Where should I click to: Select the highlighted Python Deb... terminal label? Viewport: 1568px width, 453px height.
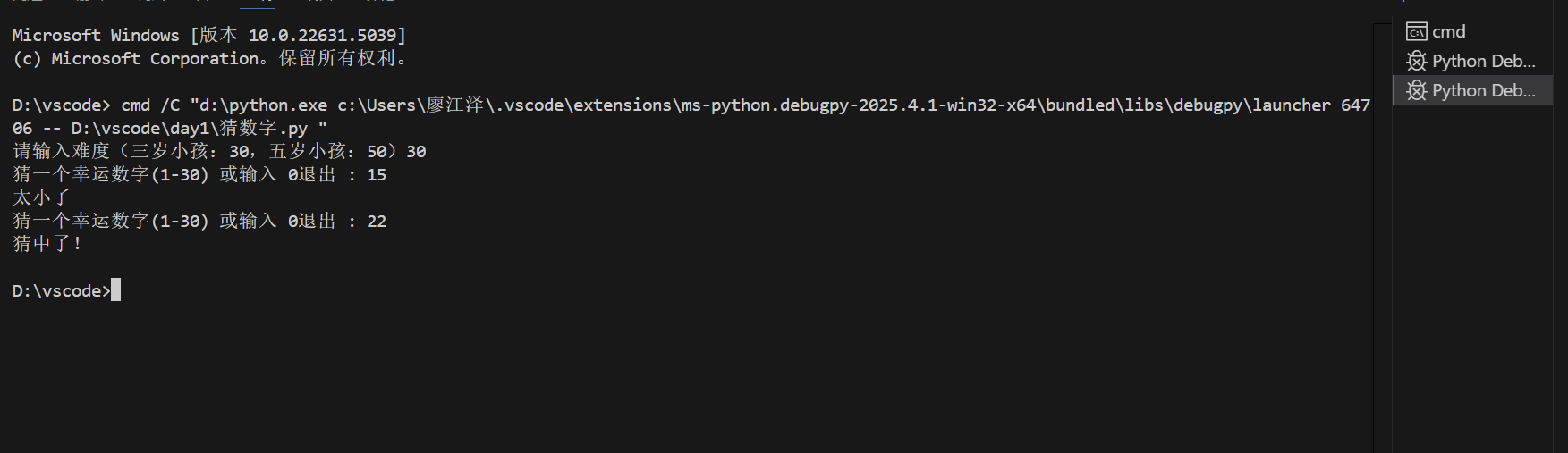click(1483, 90)
